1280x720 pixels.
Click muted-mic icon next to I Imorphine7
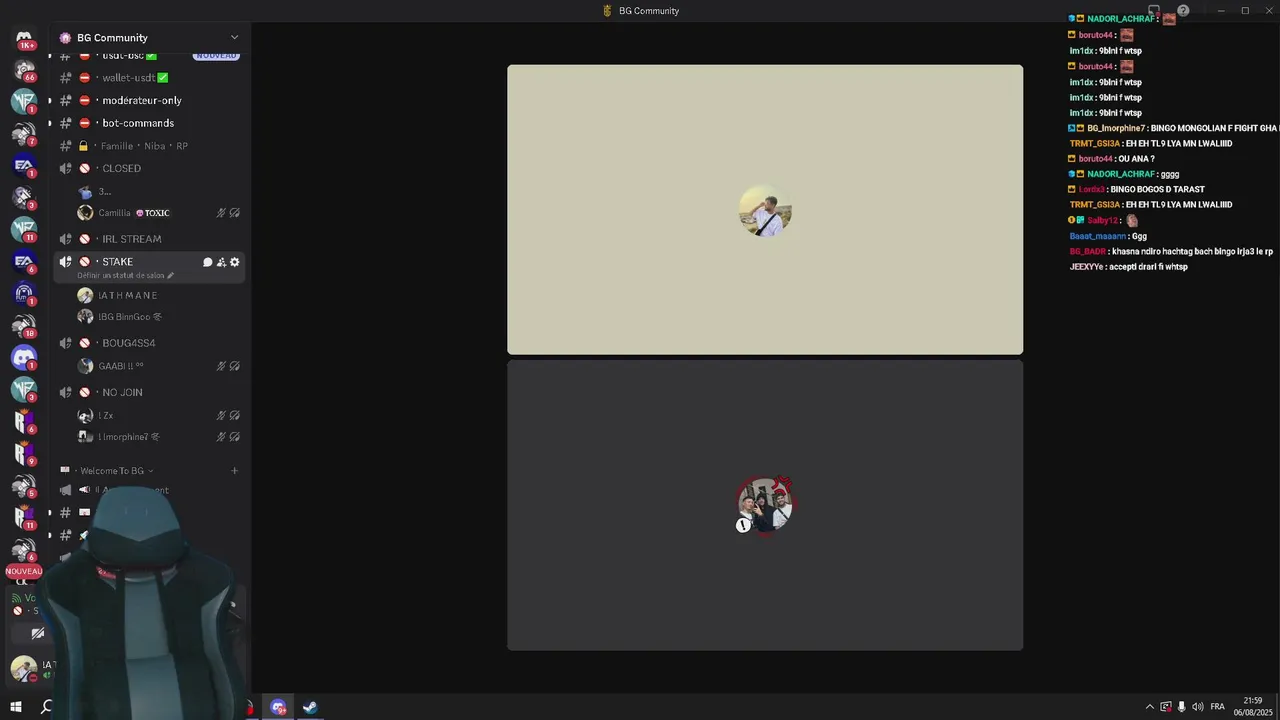pyautogui.click(x=221, y=437)
